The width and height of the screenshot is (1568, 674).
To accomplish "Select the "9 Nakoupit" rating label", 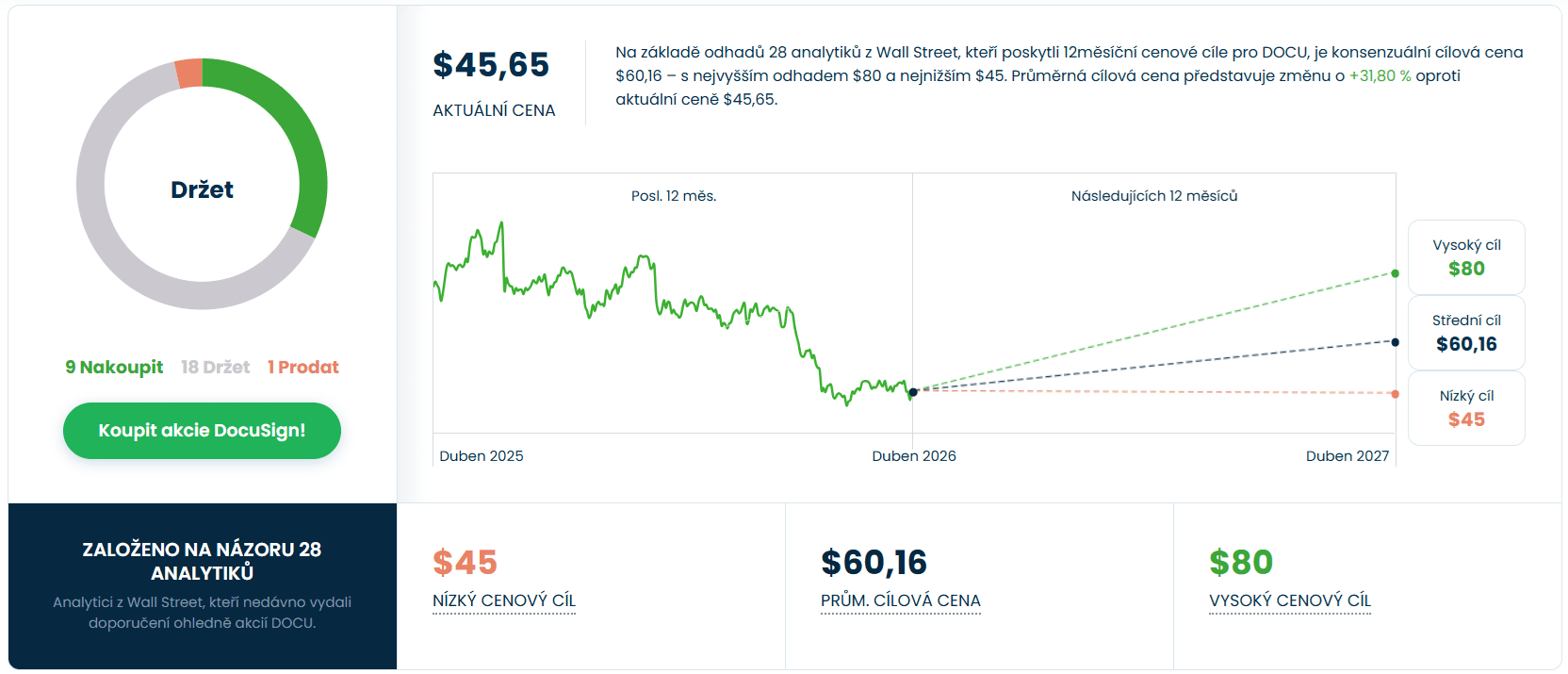I will click(114, 368).
